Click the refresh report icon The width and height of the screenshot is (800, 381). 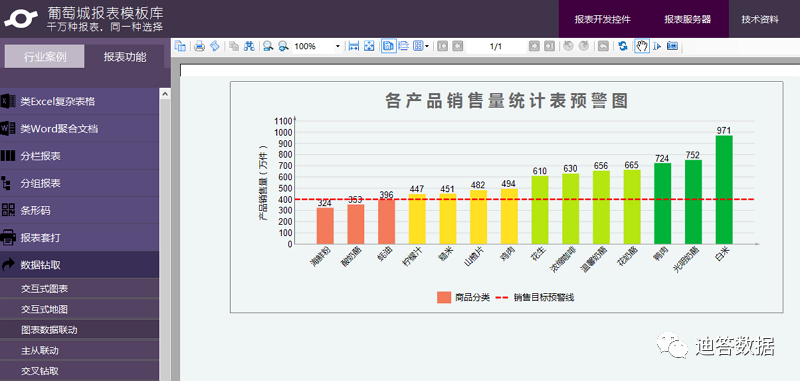pyautogui.click(x=622, y=46)
